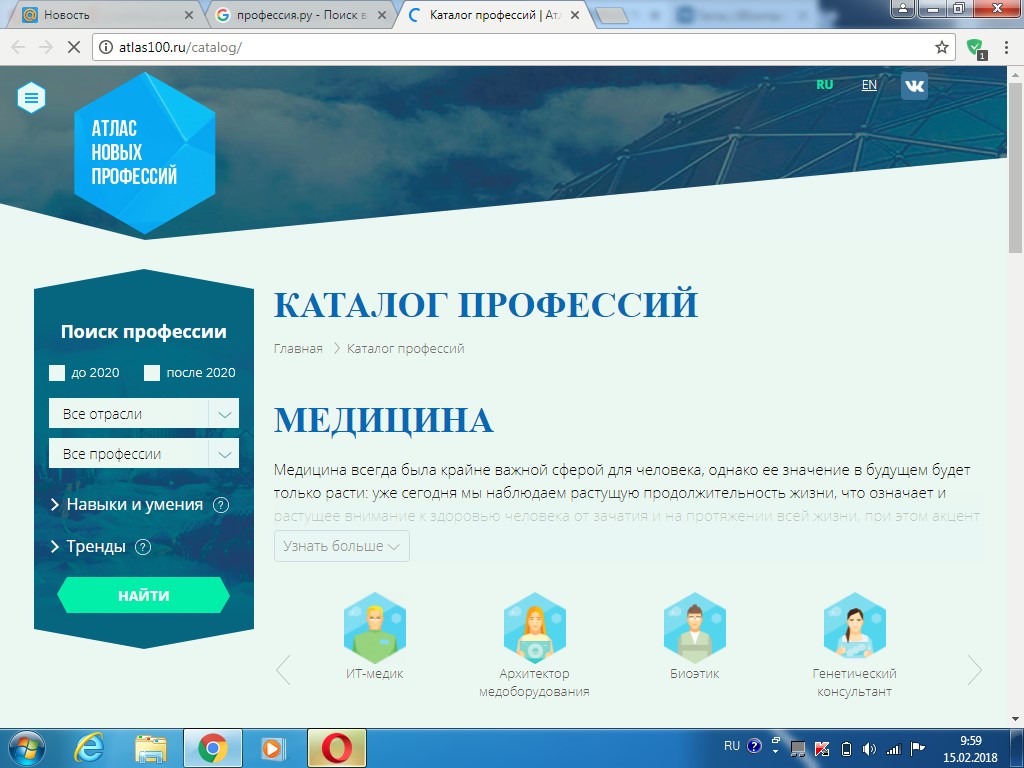1024x768 pixels.
Task: Open the Windows Start menu
Action: click(x=26, y=748)
